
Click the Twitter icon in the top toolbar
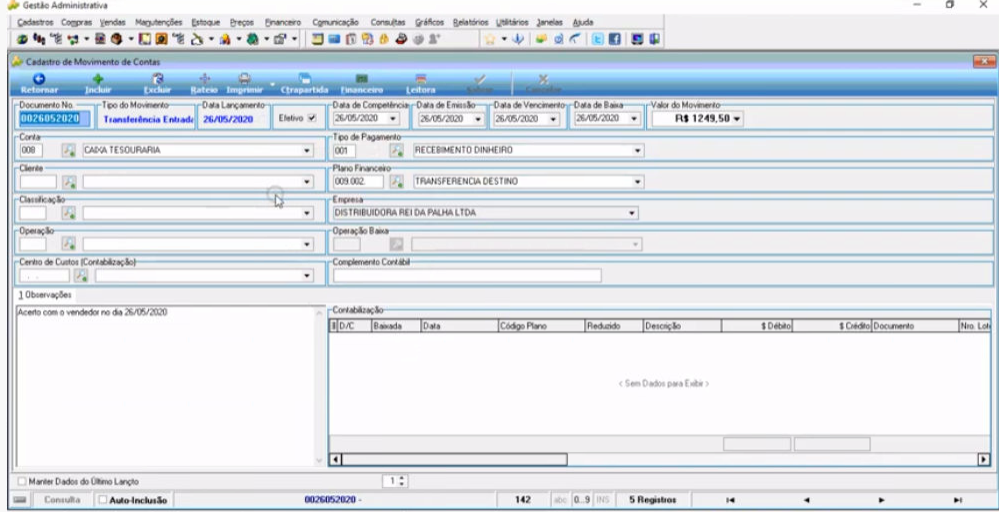pyautogui.click(x=598, y=39)
